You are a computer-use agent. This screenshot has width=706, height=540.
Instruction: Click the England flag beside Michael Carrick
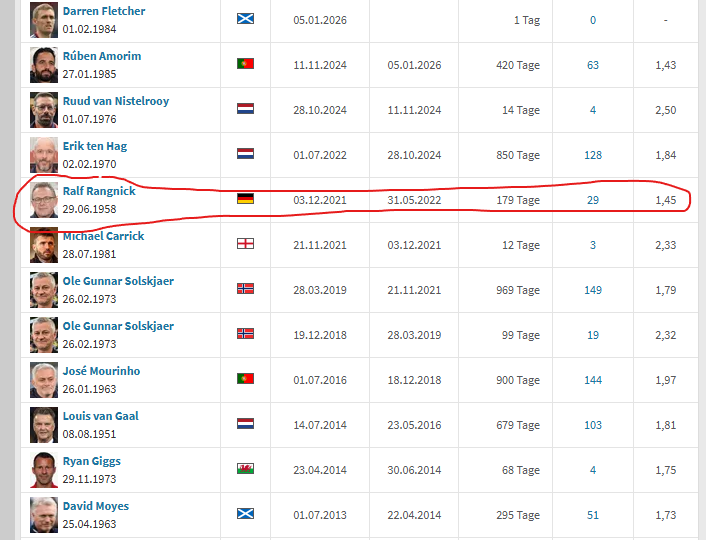tap(245, 244)
